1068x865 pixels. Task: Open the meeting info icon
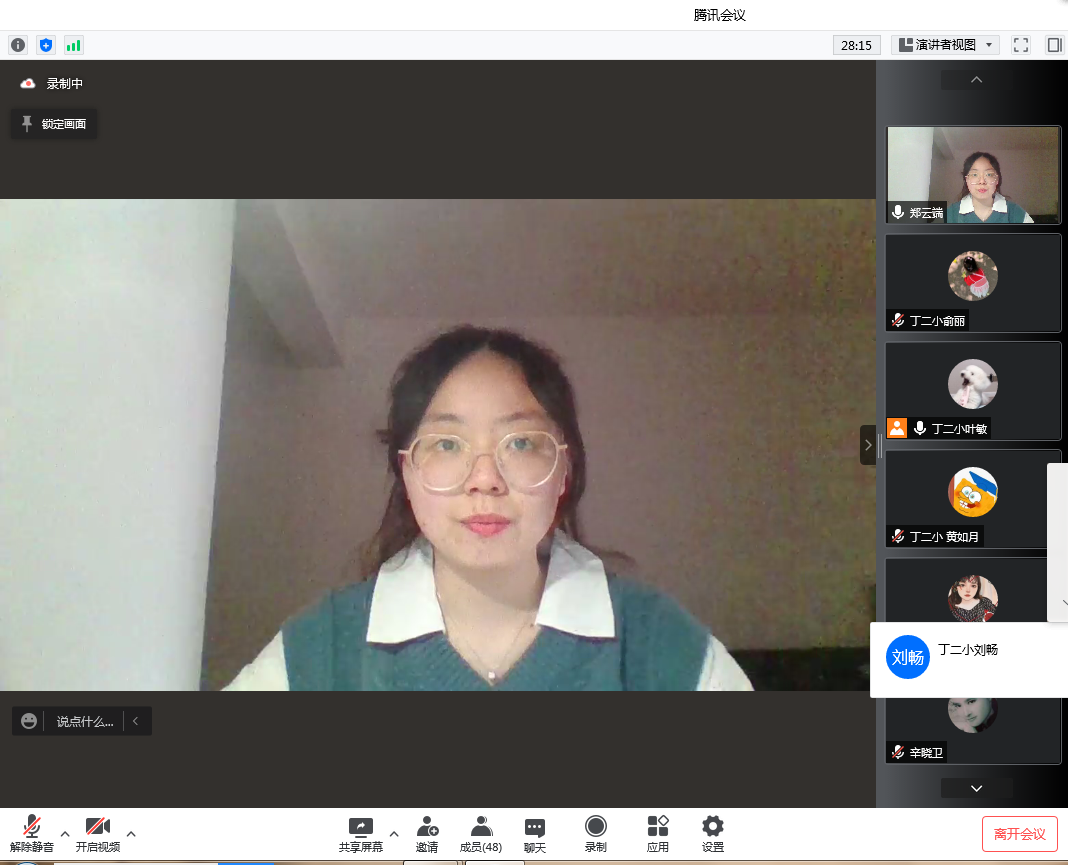(x=18, y=45)
